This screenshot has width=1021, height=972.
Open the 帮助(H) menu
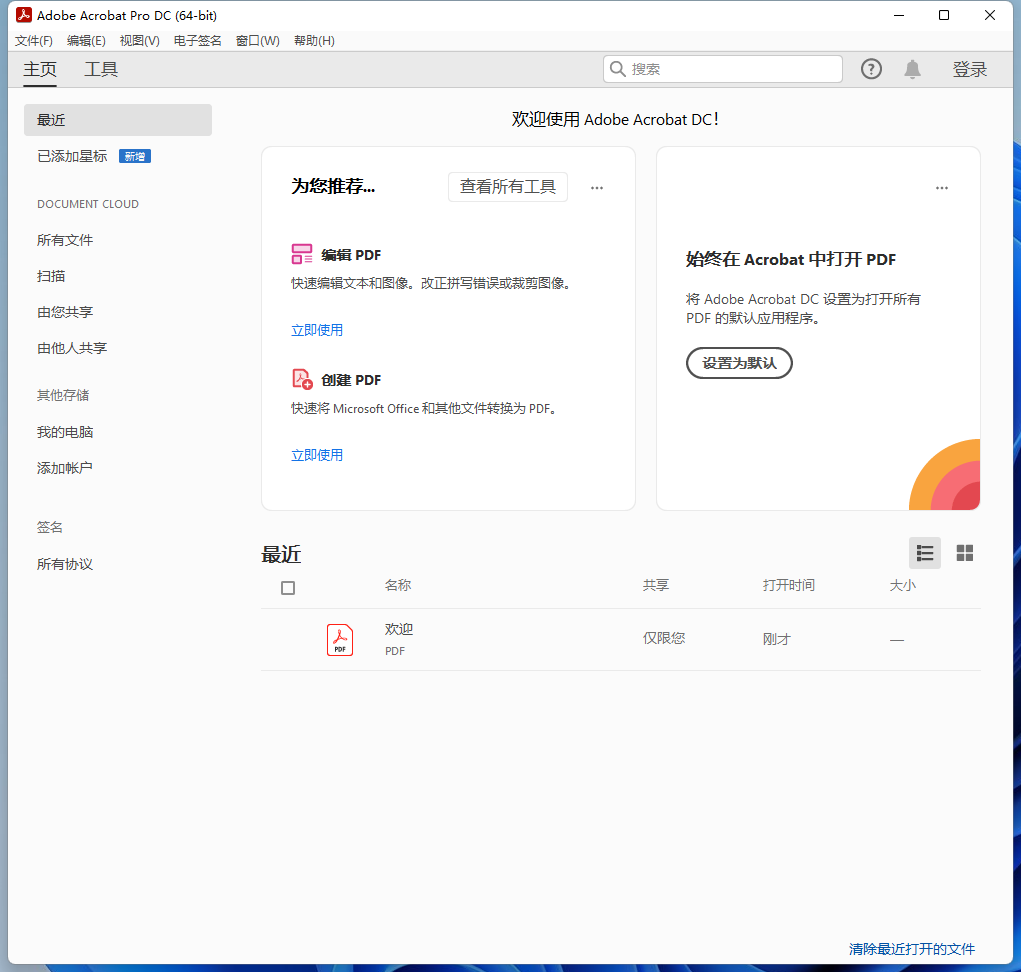(314, 40)
